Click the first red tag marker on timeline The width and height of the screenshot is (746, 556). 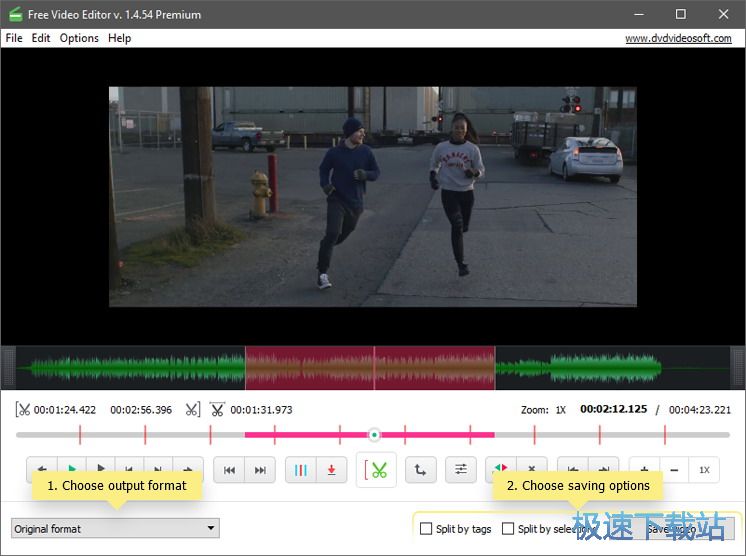(80, 435)
